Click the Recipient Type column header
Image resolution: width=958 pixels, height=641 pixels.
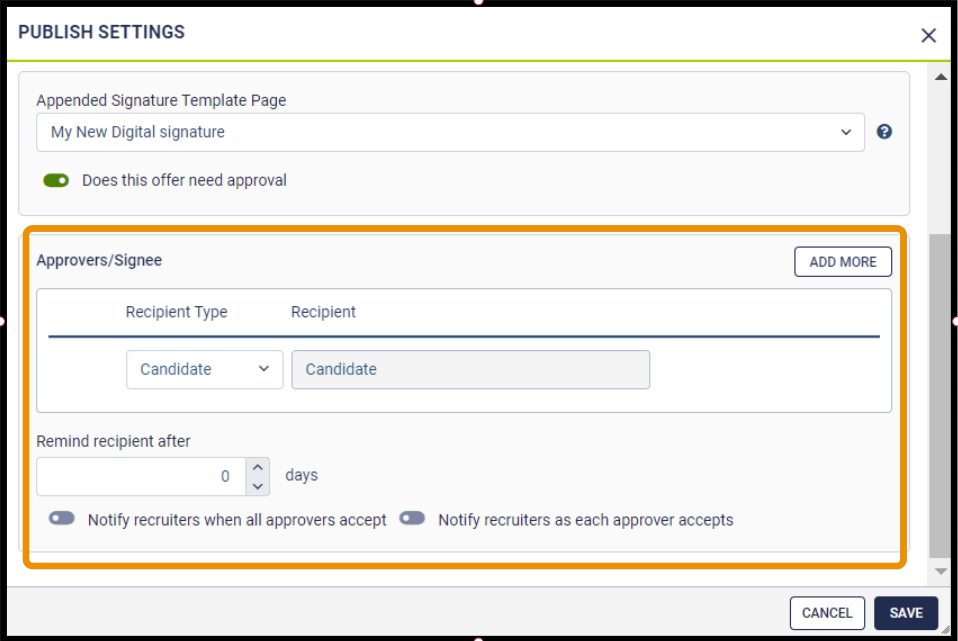(176, 312)
